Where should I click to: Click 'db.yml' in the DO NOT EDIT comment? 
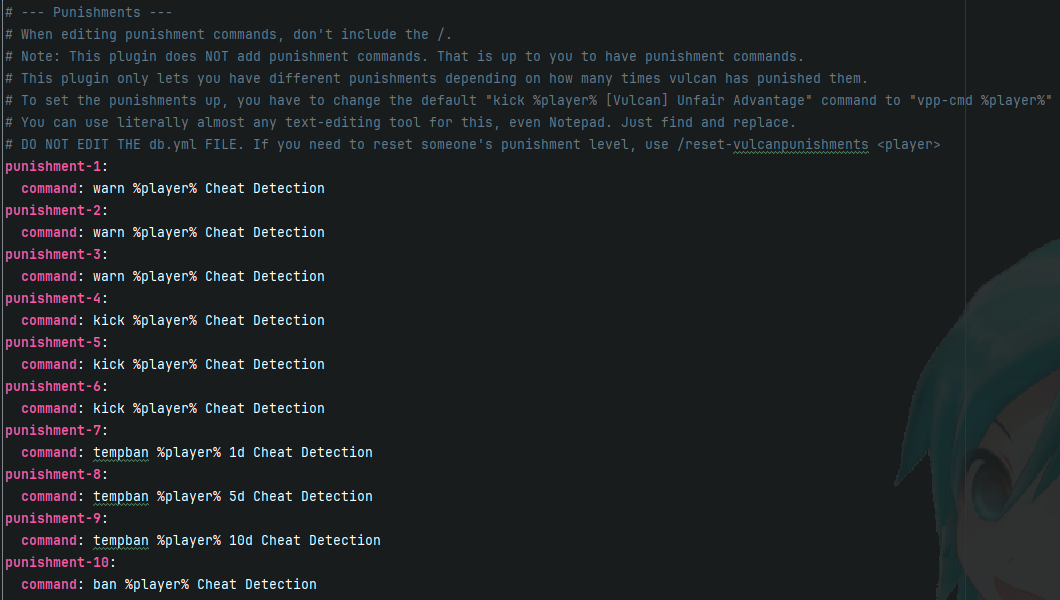(173, 145)
